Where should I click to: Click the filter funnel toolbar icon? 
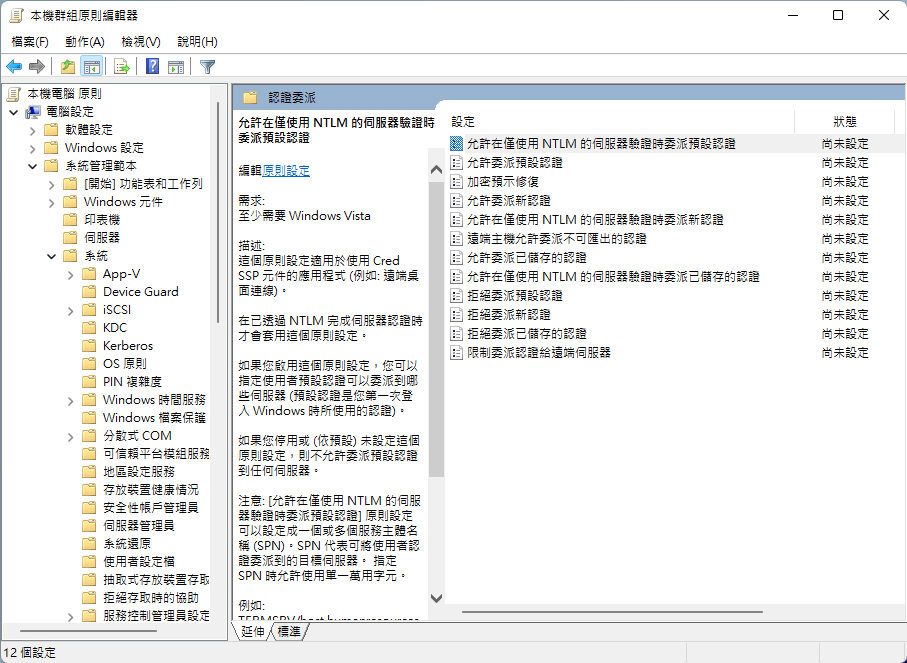pyautogui.click(x=207, y=67)
